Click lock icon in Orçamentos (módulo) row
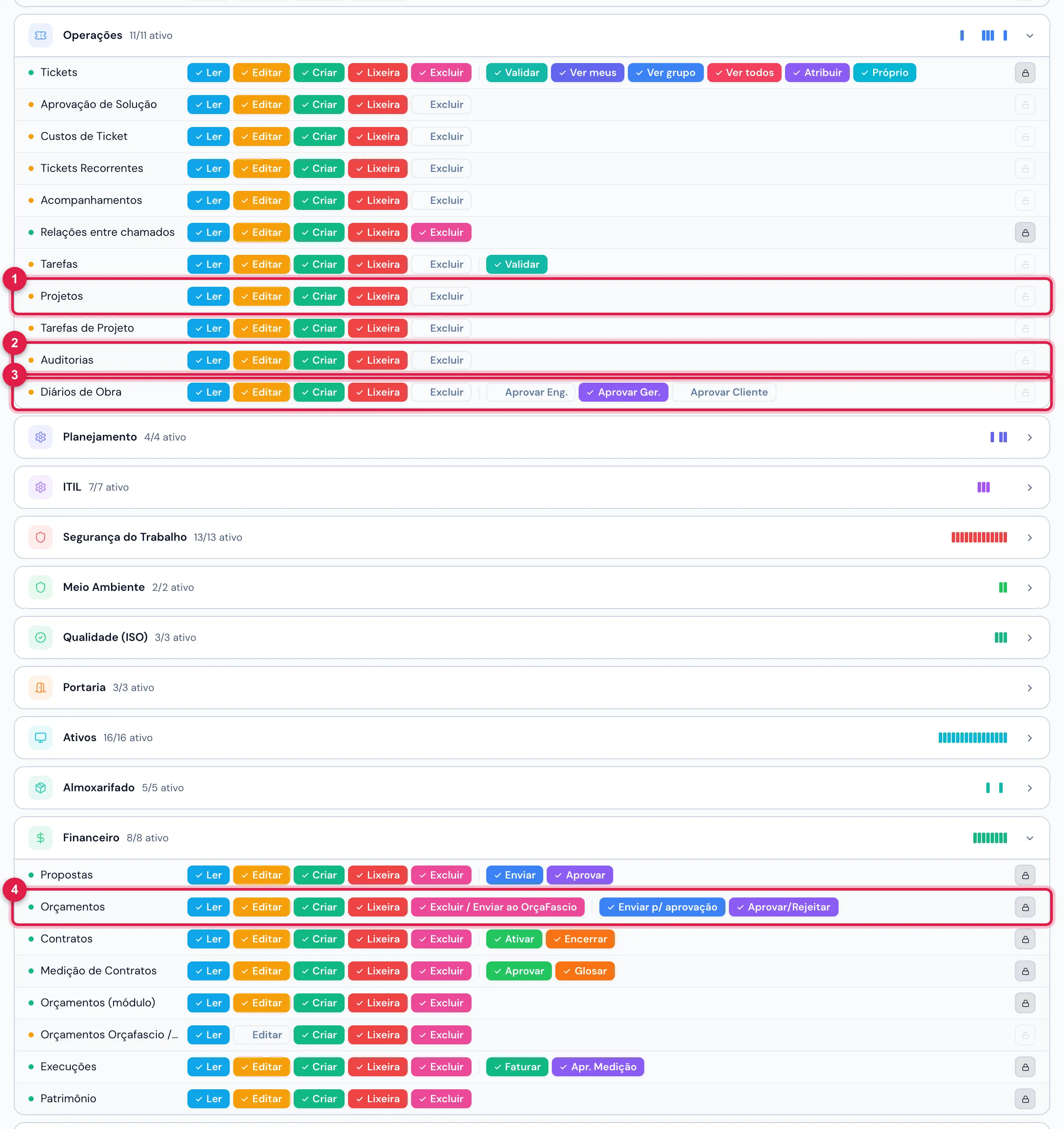 pos(1025,1003)
